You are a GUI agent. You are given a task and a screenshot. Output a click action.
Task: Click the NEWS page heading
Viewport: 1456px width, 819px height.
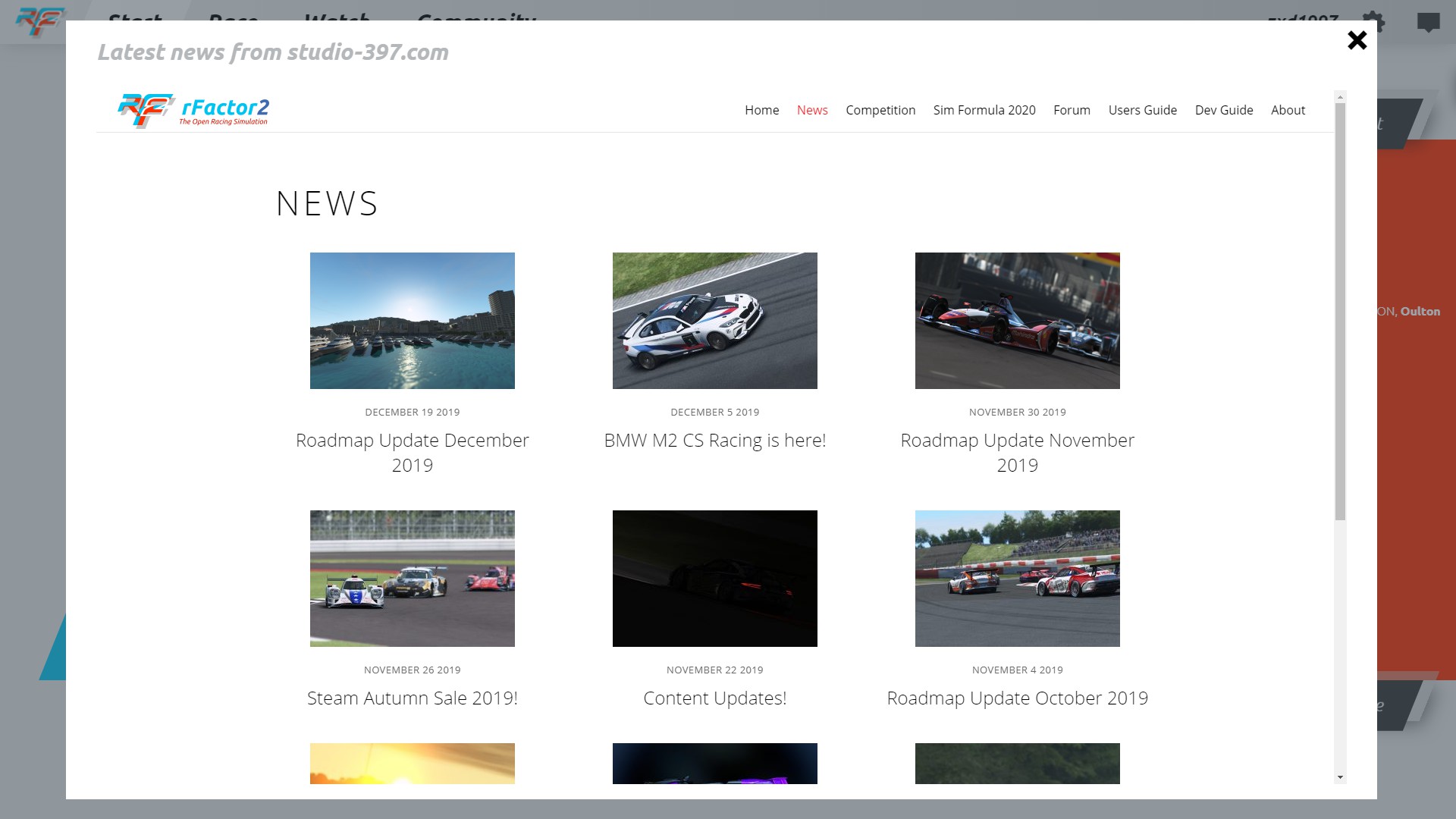click(x=327, y=204)
